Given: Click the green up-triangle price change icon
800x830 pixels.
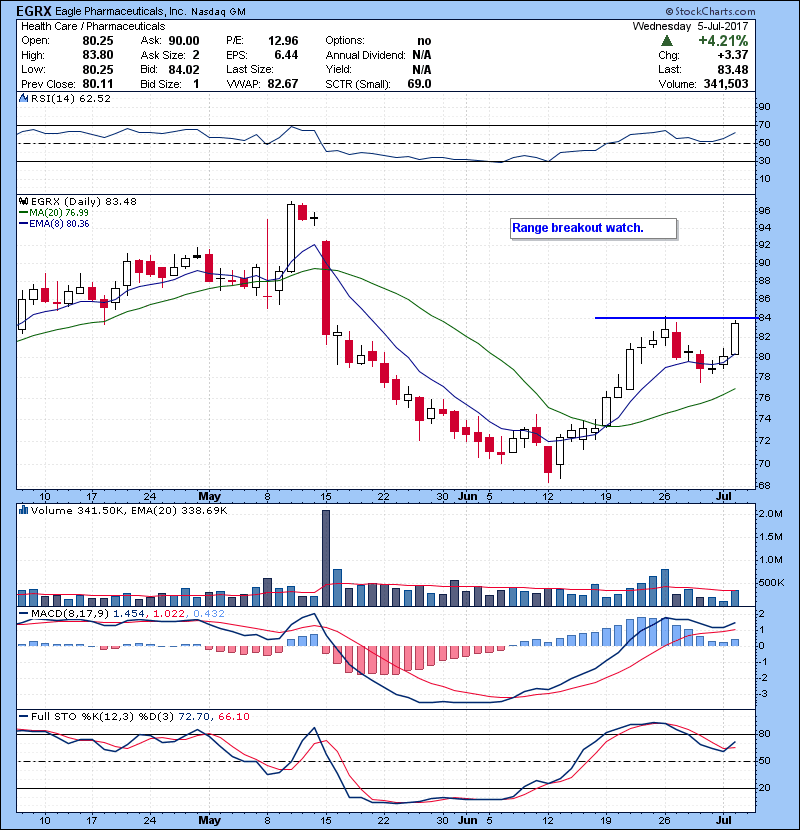Looking at the screenshot, I should tap(667, 41).
